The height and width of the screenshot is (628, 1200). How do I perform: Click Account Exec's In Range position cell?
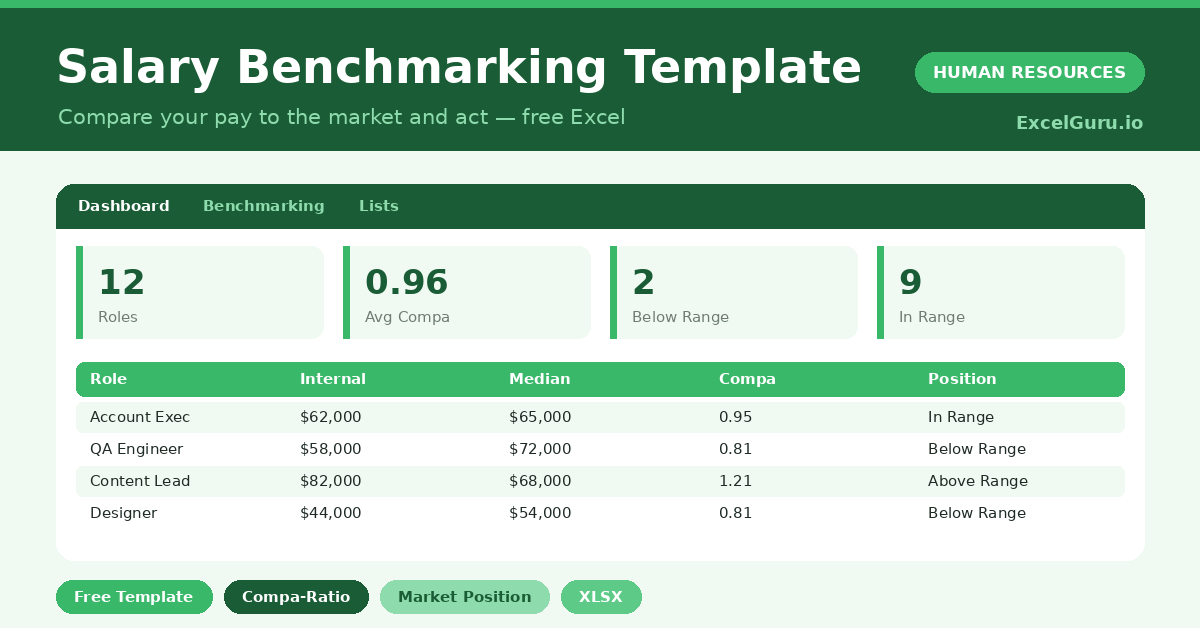point(961,417)
